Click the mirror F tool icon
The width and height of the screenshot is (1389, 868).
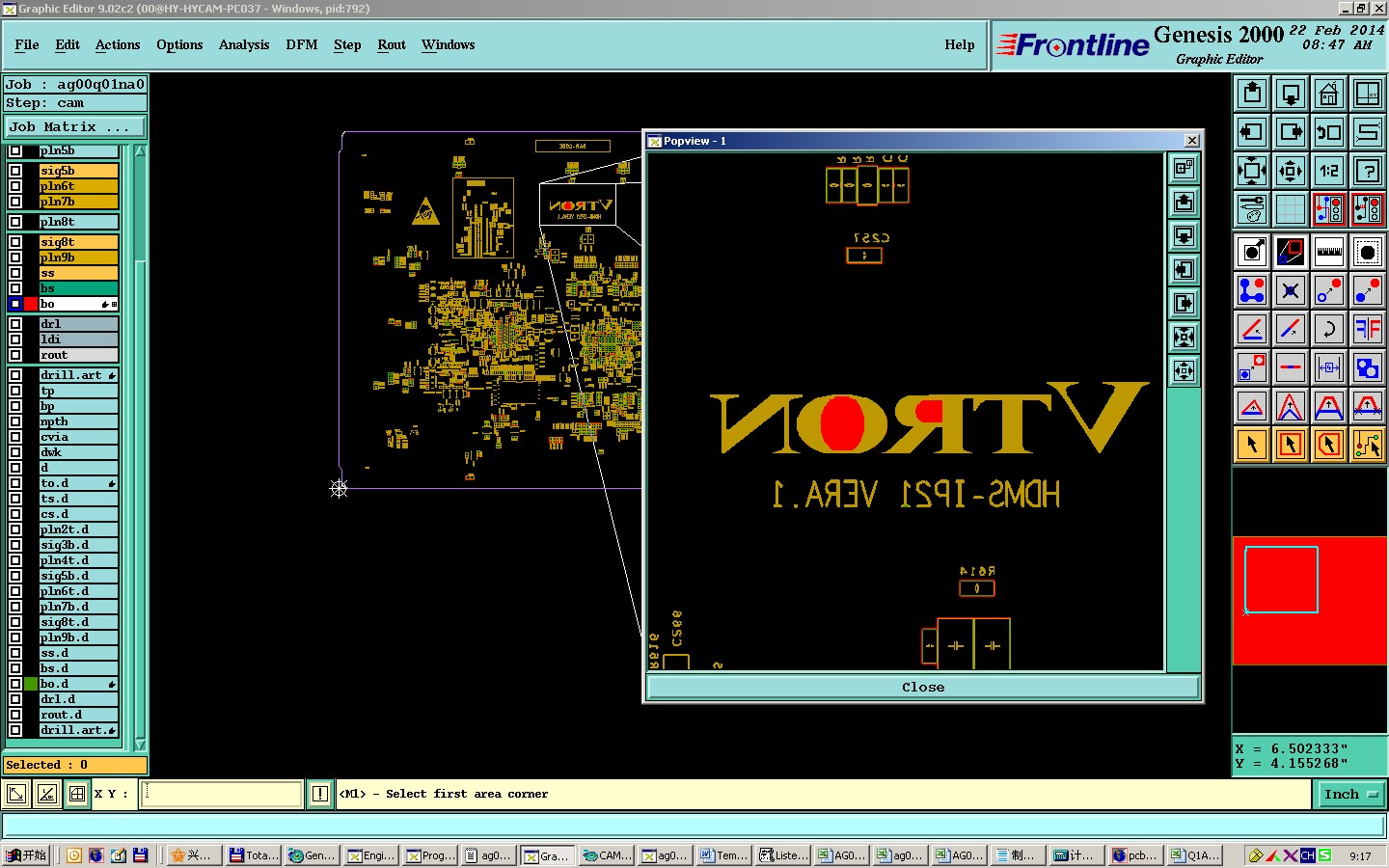pyautogui.click(x=1368, y=329)
